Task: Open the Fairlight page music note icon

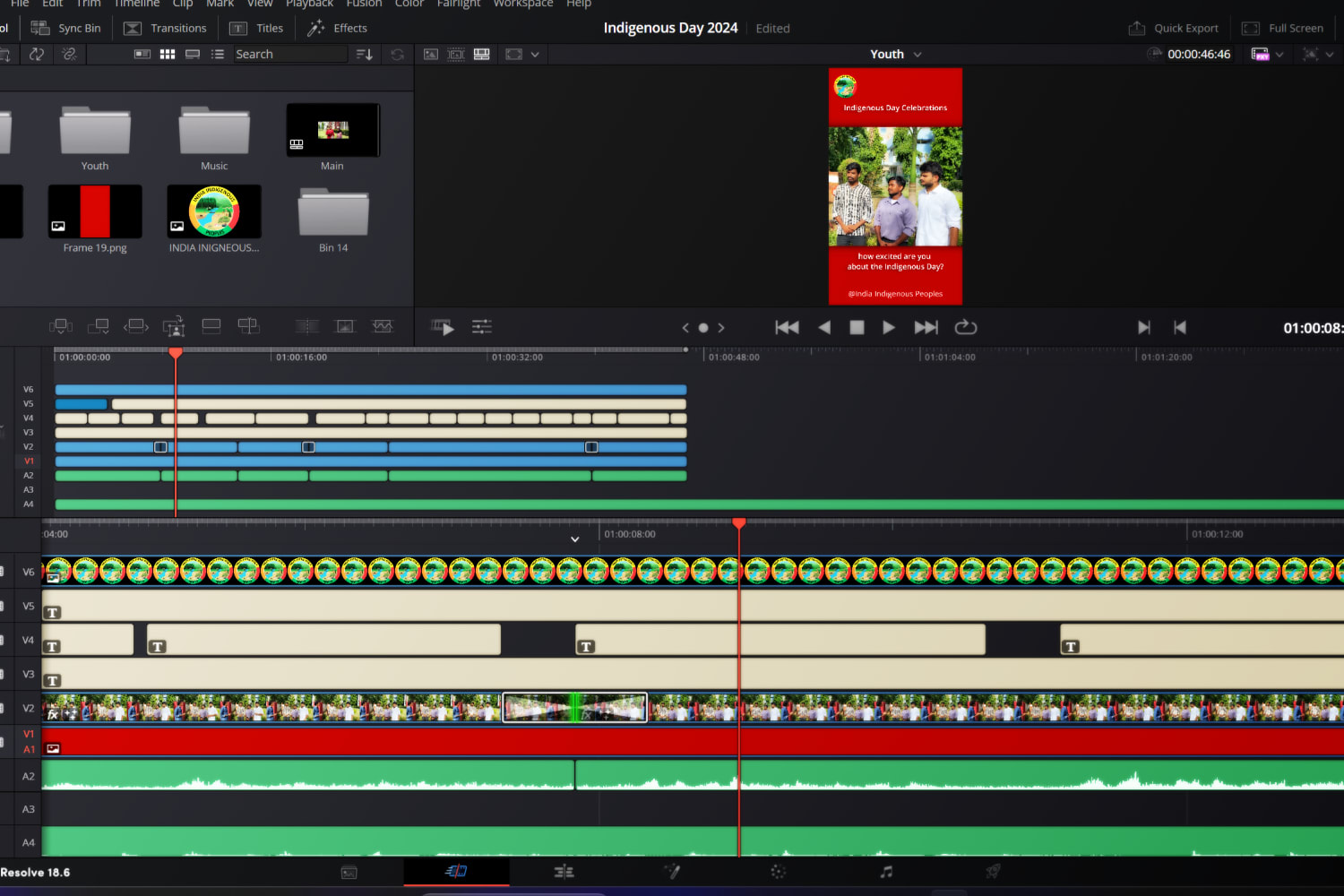Action: [x=886, y=872]
